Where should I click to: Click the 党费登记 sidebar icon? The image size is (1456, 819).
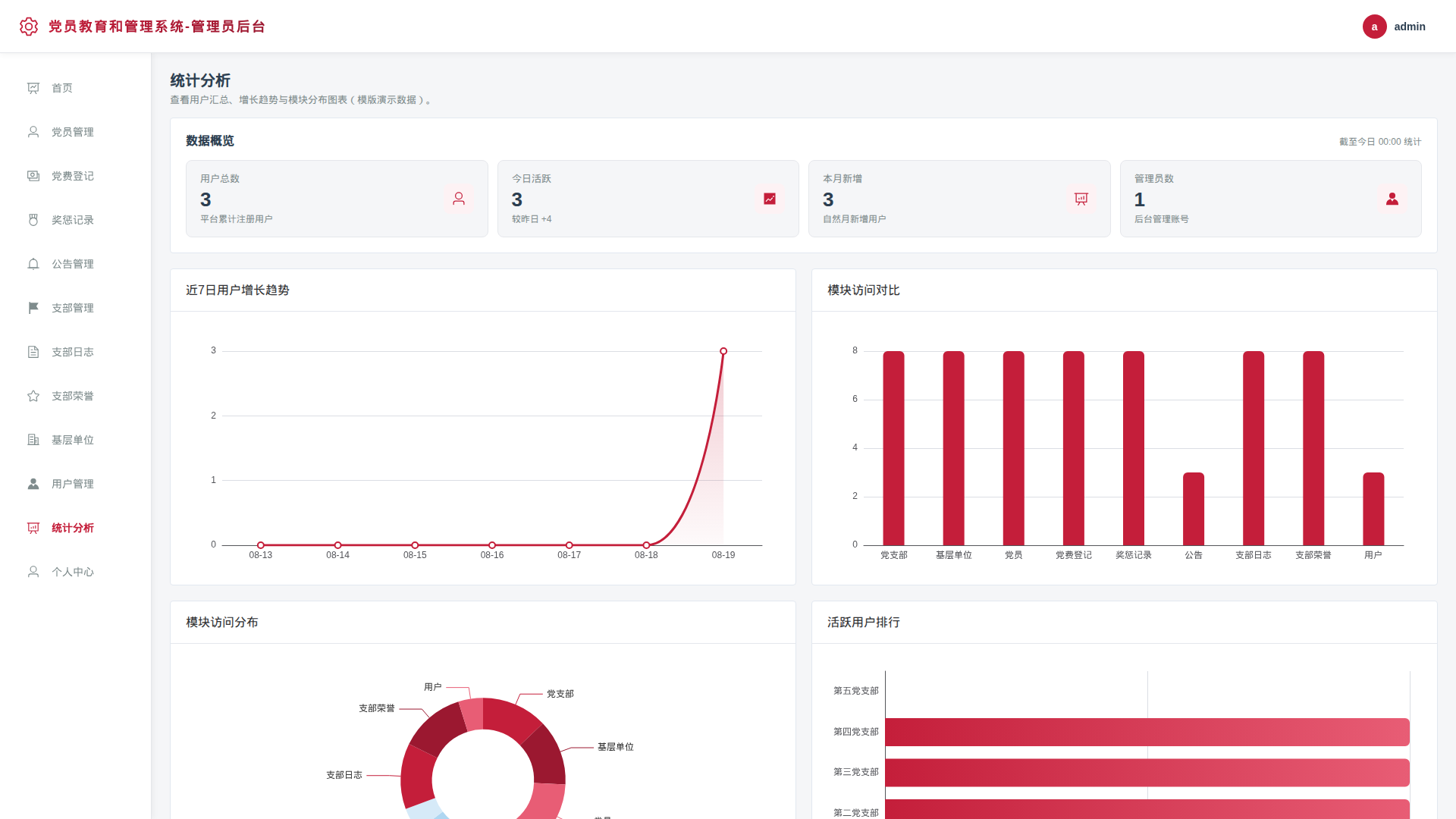[33, 176]
